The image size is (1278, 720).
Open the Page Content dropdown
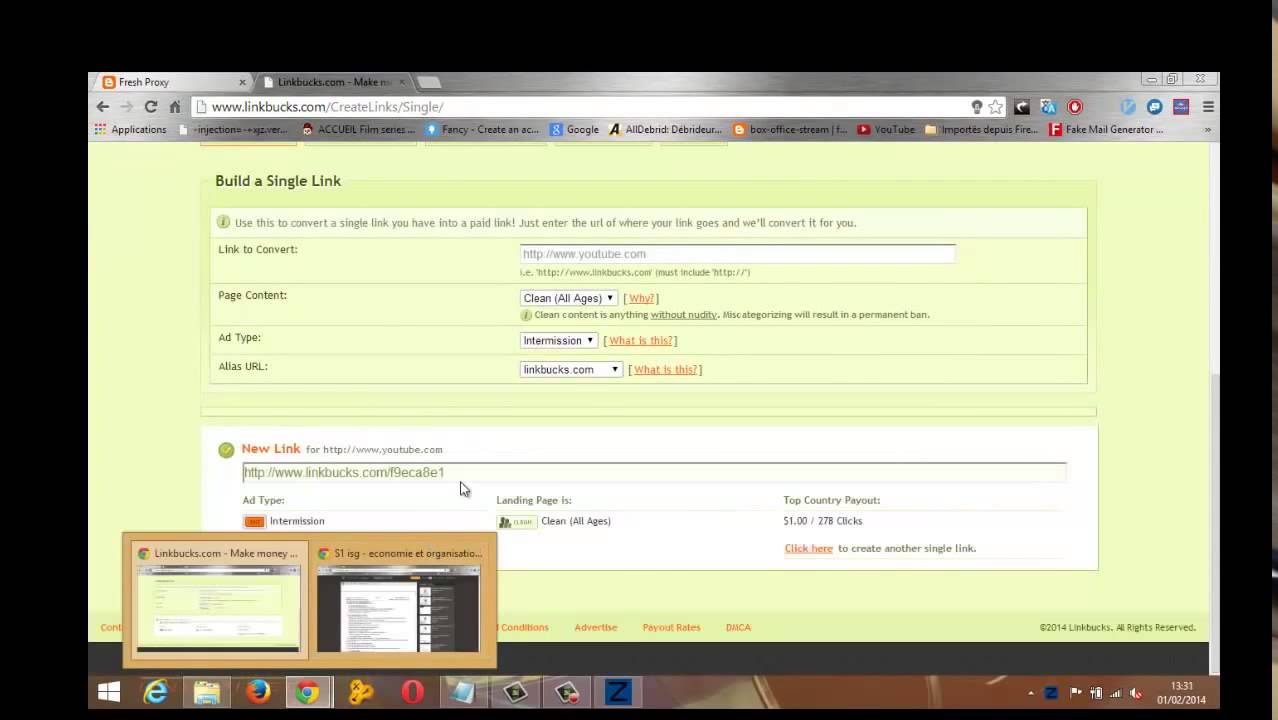(569, 298)
